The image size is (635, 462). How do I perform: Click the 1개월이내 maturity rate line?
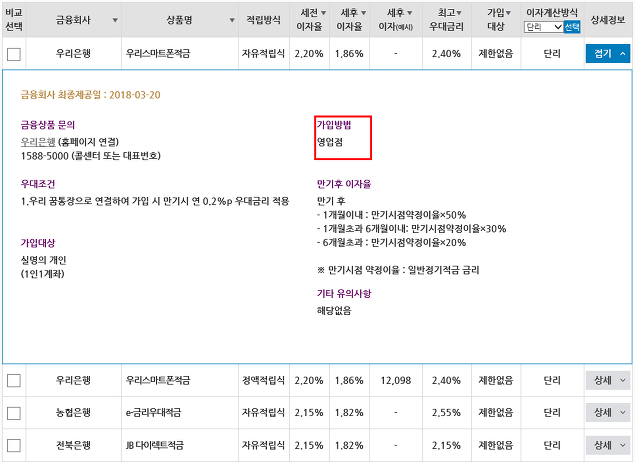click(x=392, y=215)
